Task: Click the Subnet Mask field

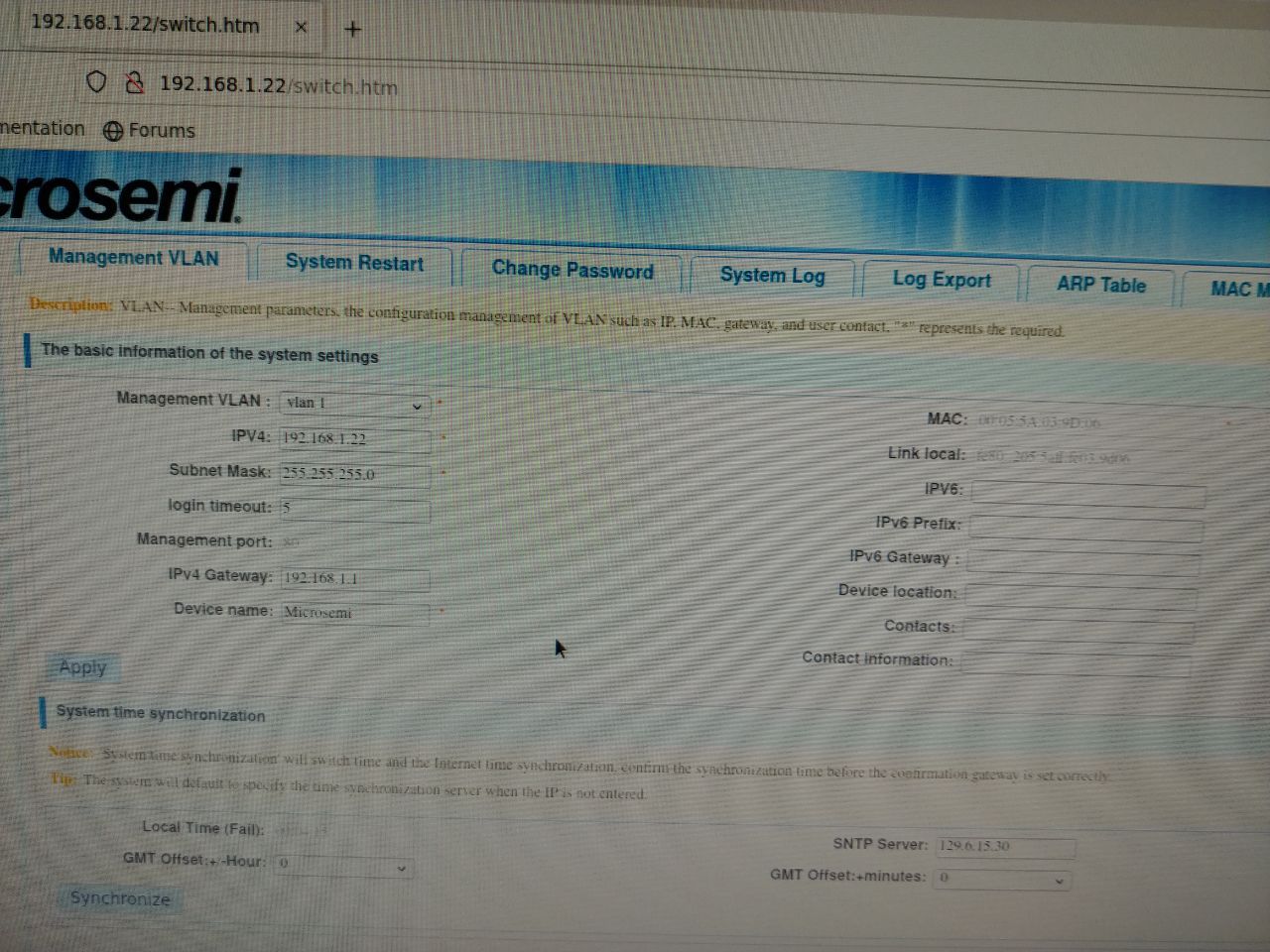Action: tap(354, 474)
